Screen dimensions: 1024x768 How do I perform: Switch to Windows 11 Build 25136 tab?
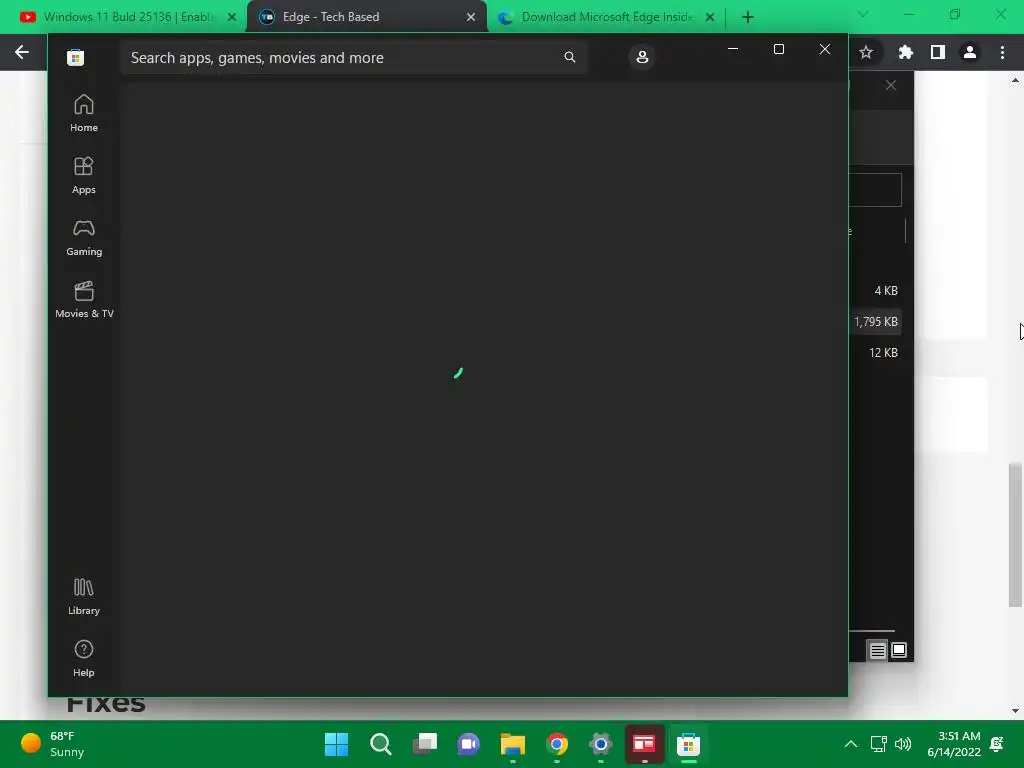[127, 17]
